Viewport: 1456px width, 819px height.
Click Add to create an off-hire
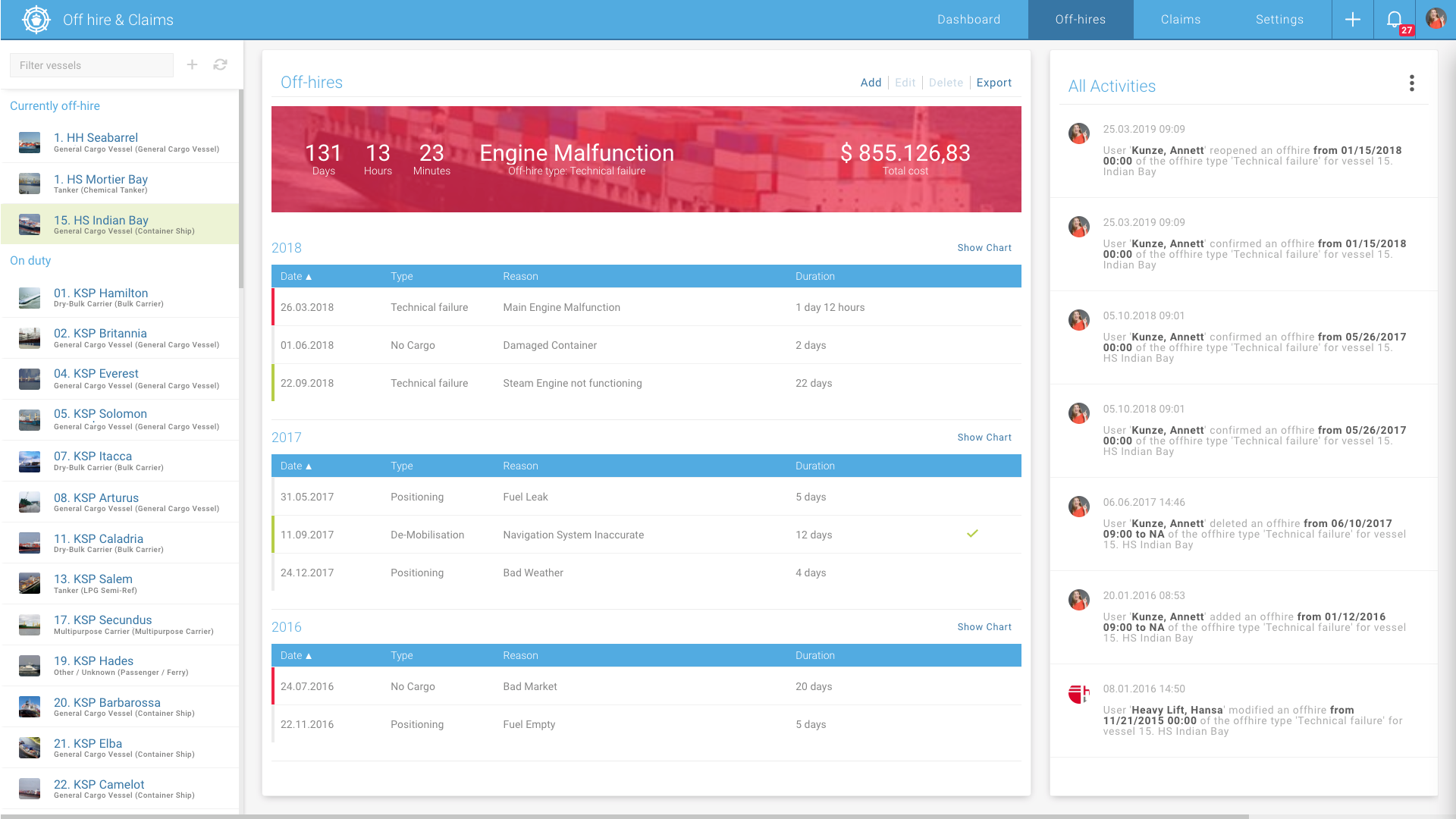(871, 83)
